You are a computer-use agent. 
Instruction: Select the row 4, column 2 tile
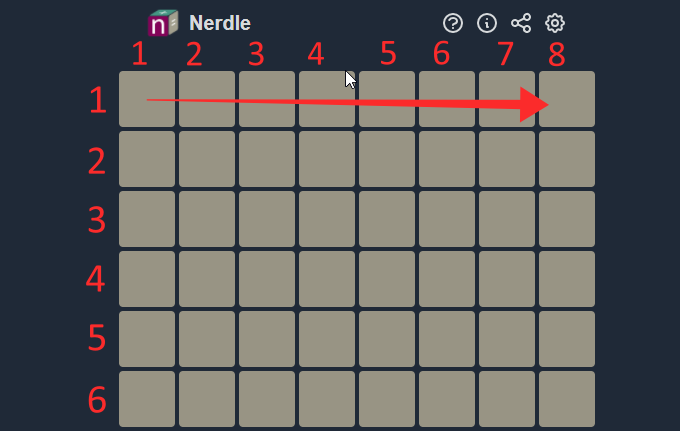pos(207,279)
